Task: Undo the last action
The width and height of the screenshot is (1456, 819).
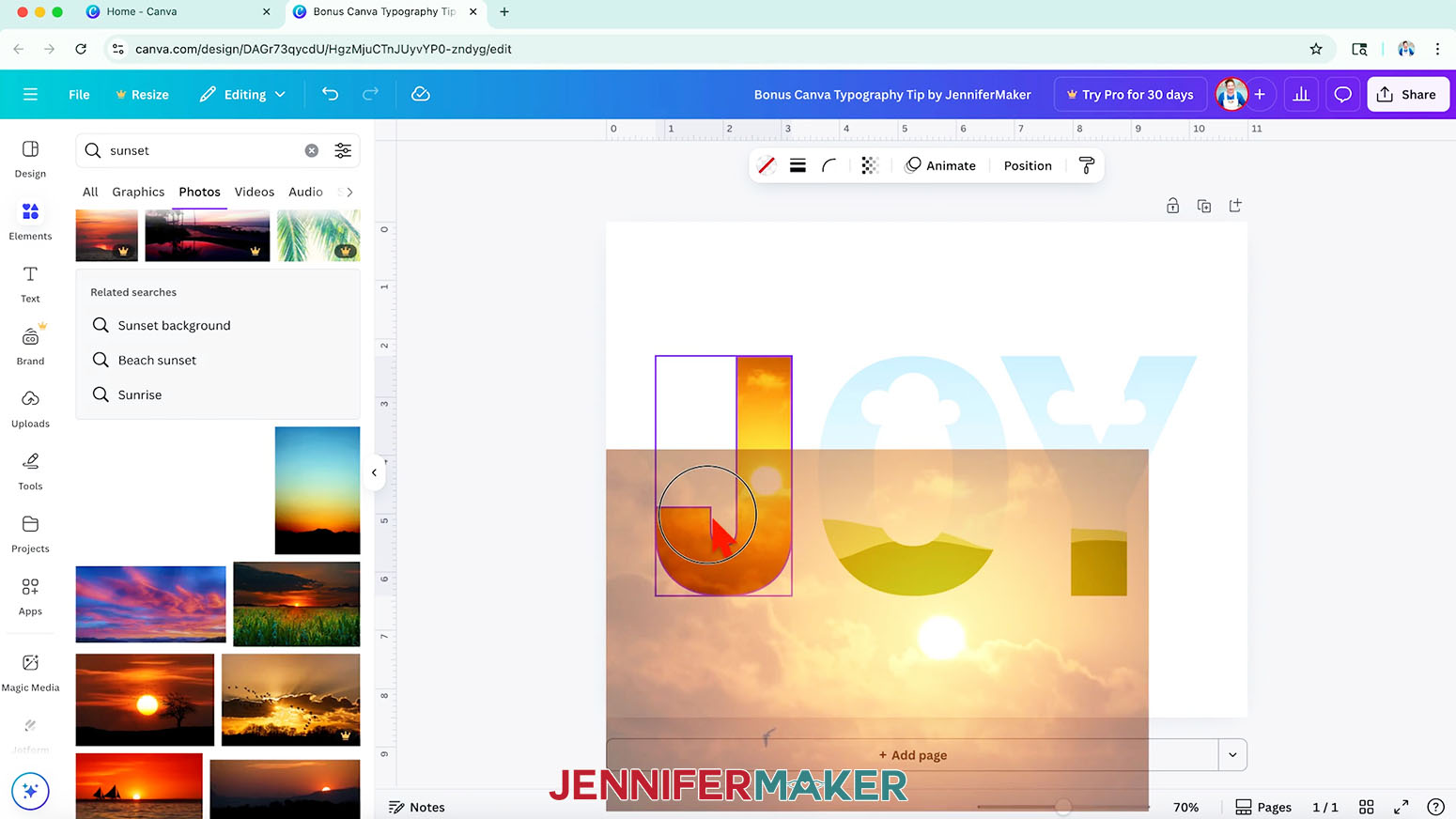Action: tap(330, 94)
